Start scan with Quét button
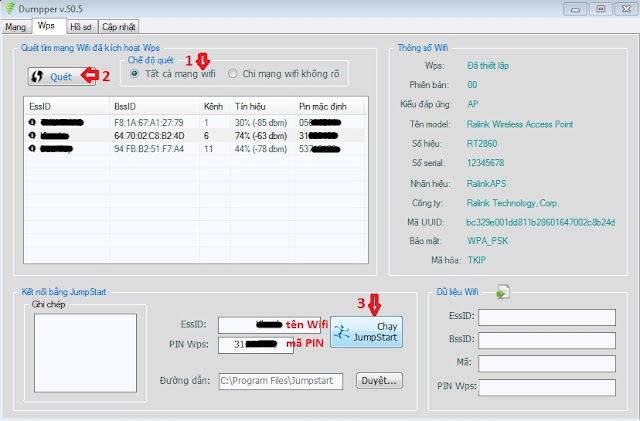The height and width of the screenshot is (421, 640). pos(62,76)
